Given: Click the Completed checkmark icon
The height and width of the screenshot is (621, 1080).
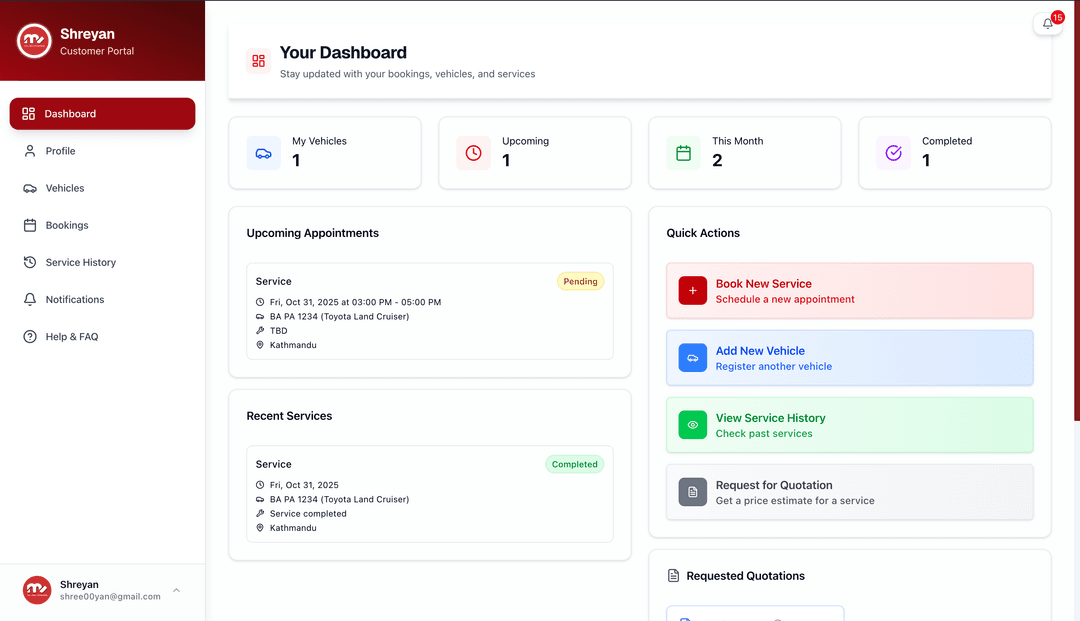Looking at the screenshot, I should 893,153.
